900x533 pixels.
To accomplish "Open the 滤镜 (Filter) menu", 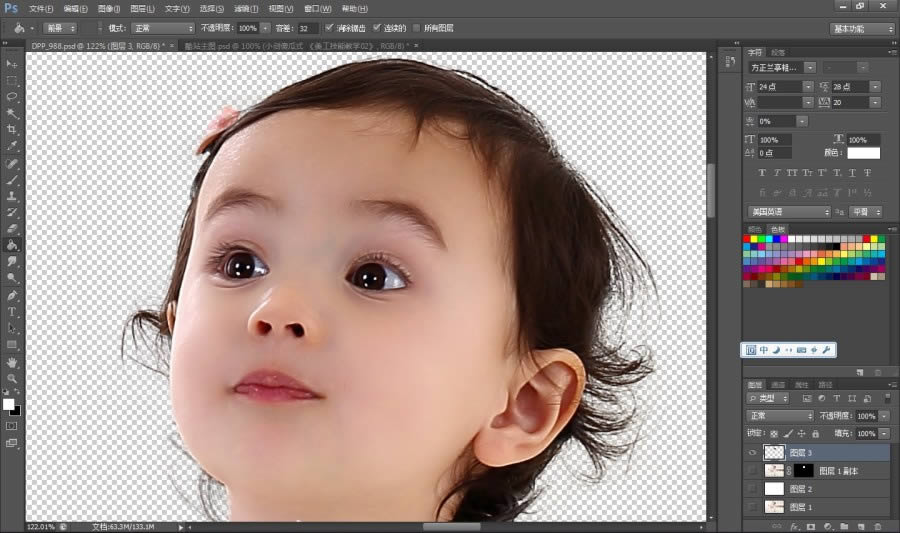I will [x=242, y=8].
